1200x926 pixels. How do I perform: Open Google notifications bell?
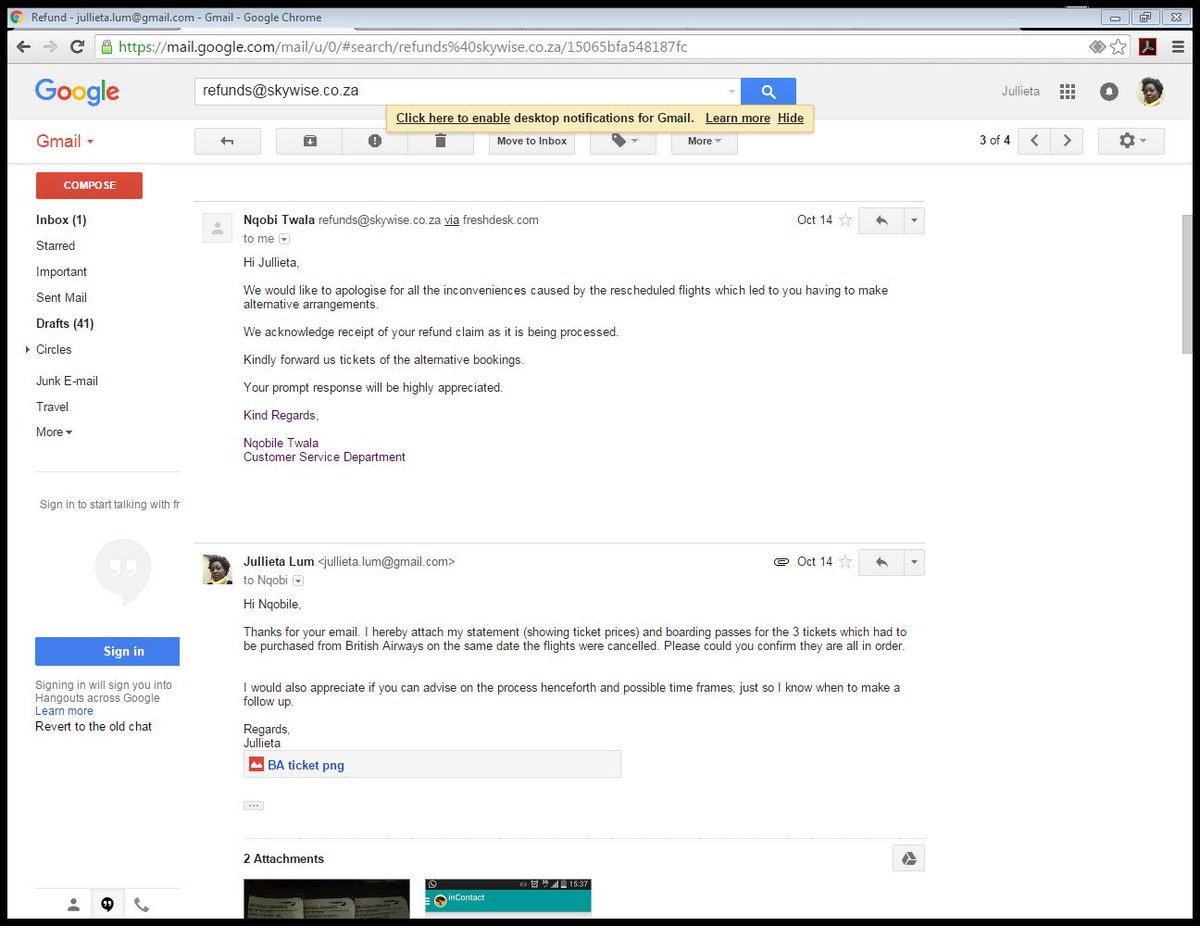[x=1109, y=91]
